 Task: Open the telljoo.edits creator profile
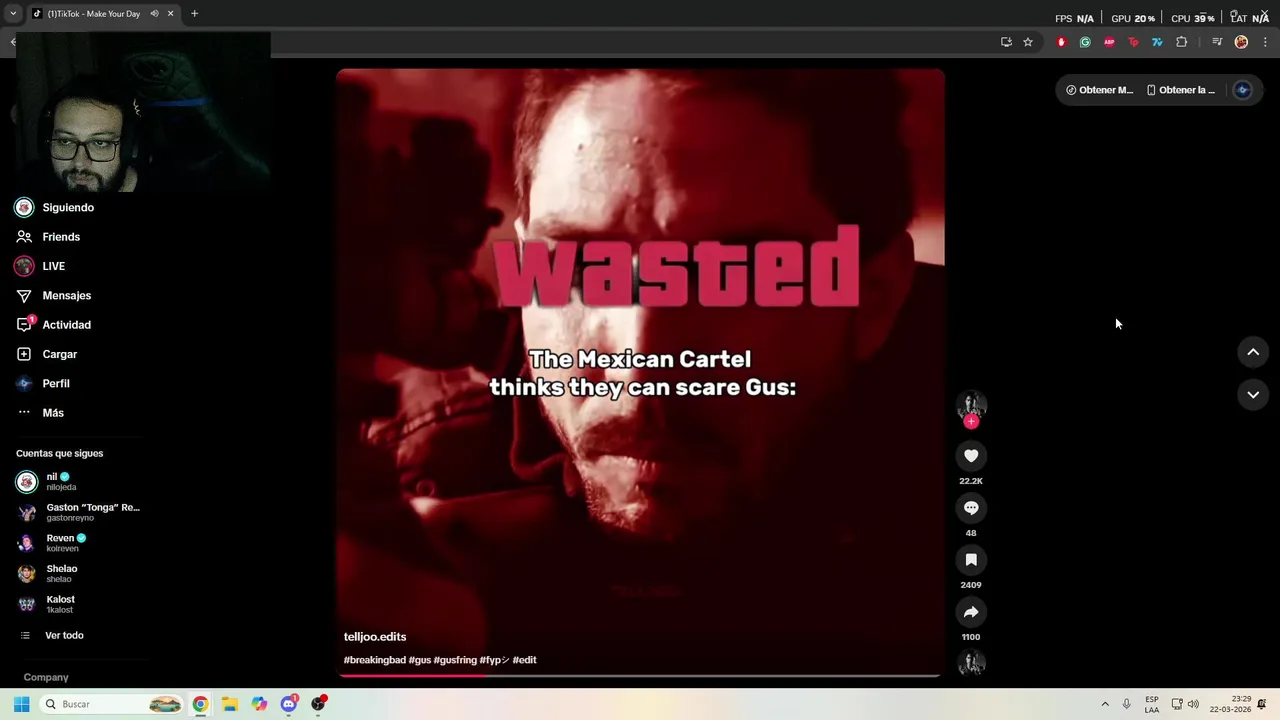coord(375,637)
